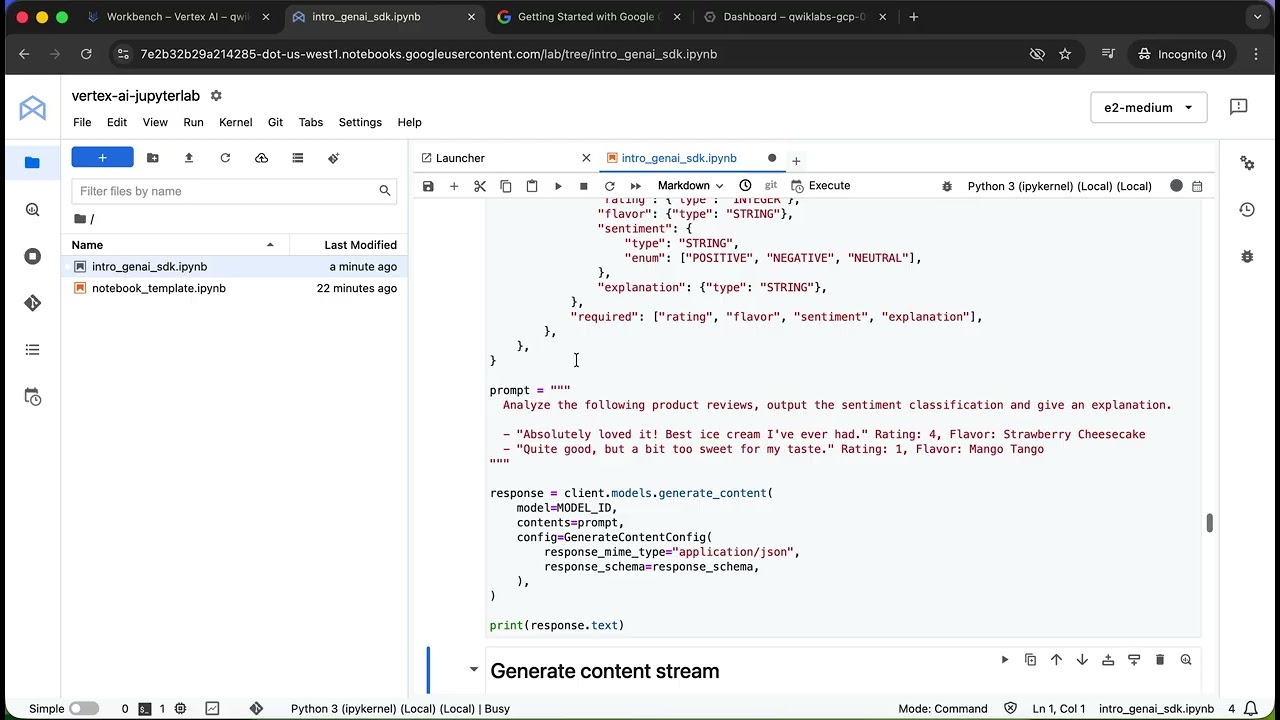Viewport: 1280px width, 720px height.
Task: Open Running Terminals and Kernels sidebar
Action: [32, 256]
